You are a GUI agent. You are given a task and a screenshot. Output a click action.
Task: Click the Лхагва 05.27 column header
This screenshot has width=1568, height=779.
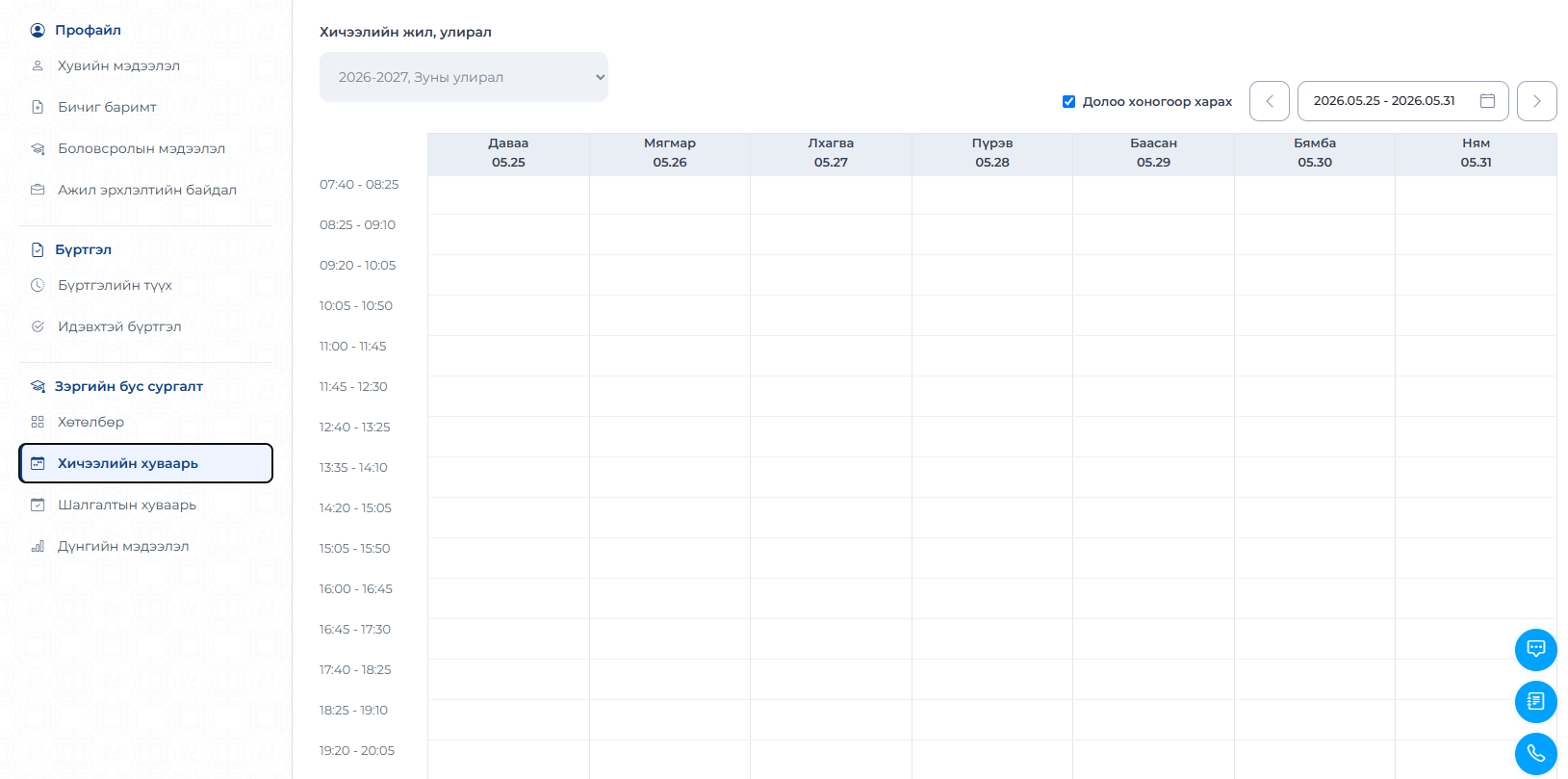831,153
